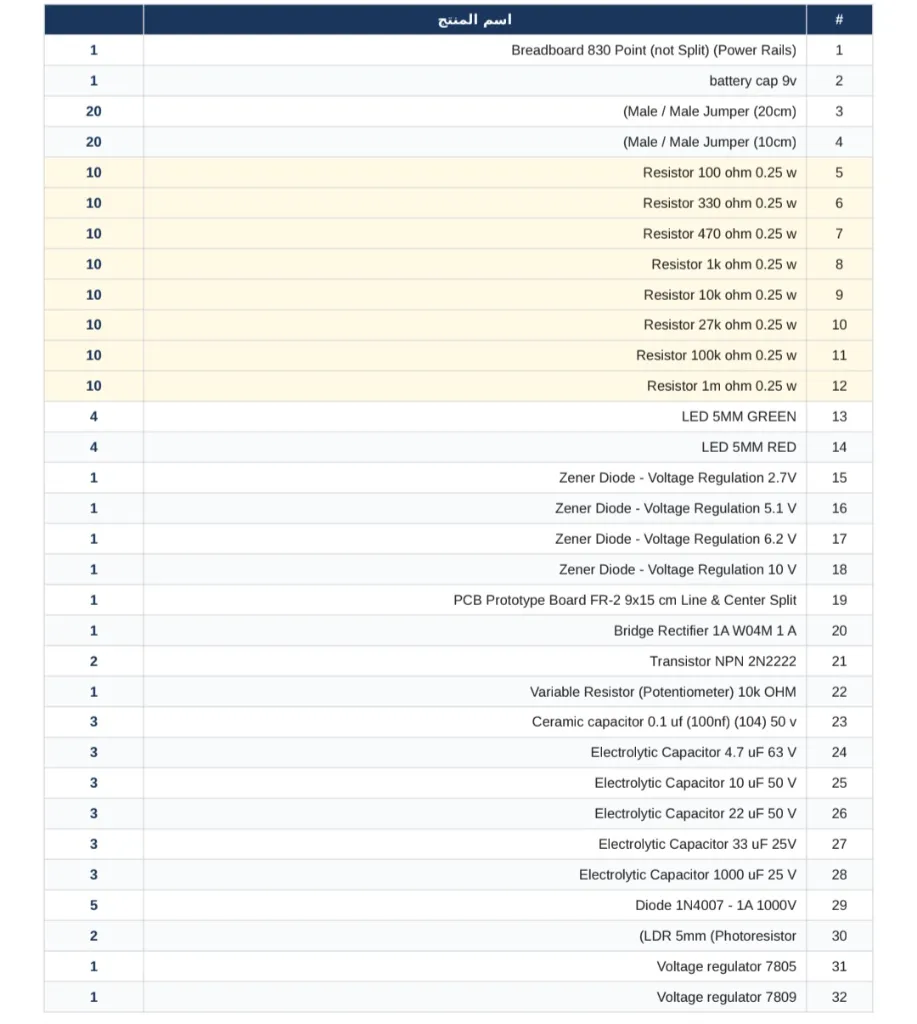This screenshot has width=917, height=1024.
Task: Click row number 29 in # column
Action: pos(839,906)
